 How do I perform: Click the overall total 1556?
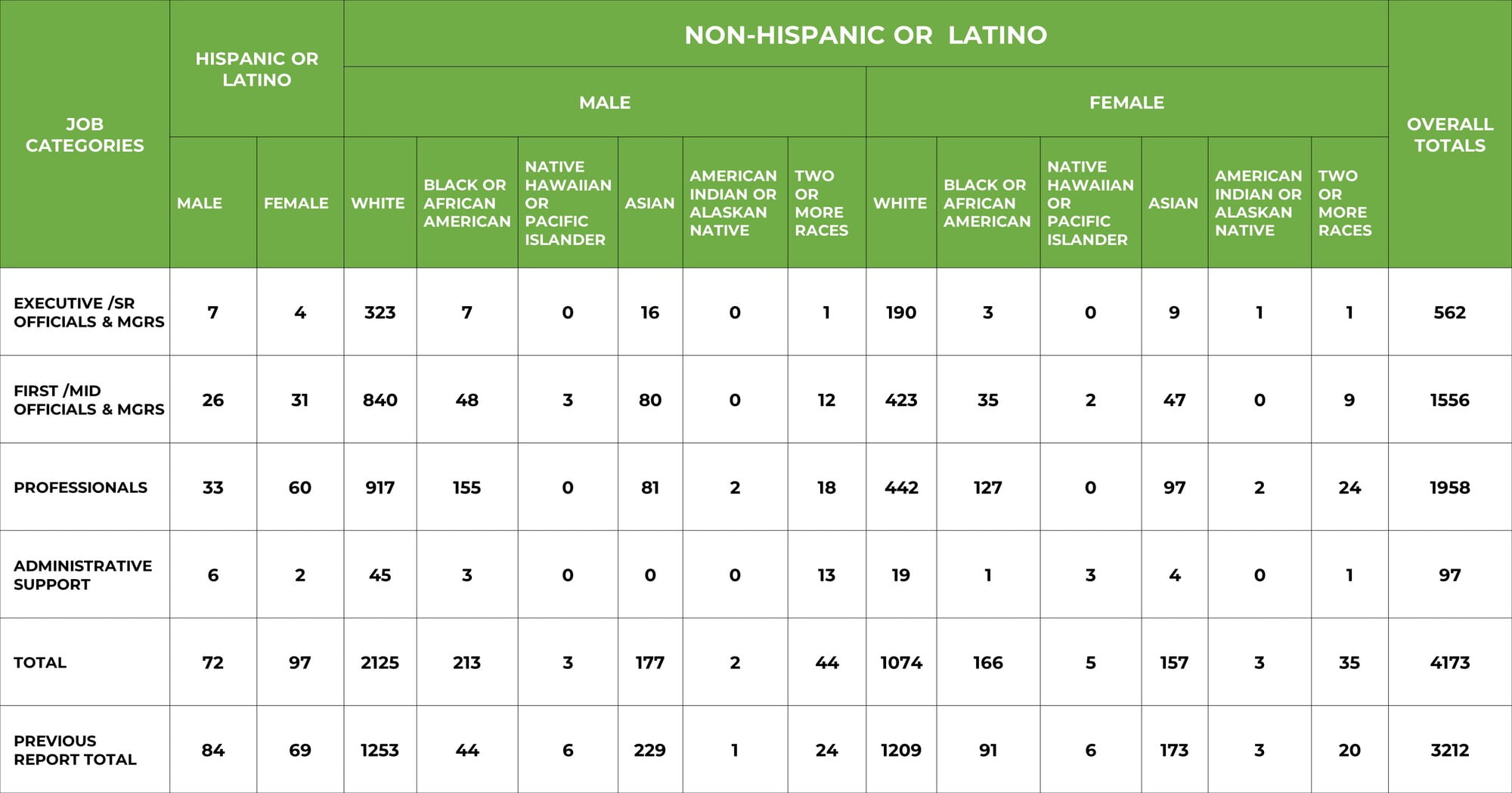point(1449,400)
